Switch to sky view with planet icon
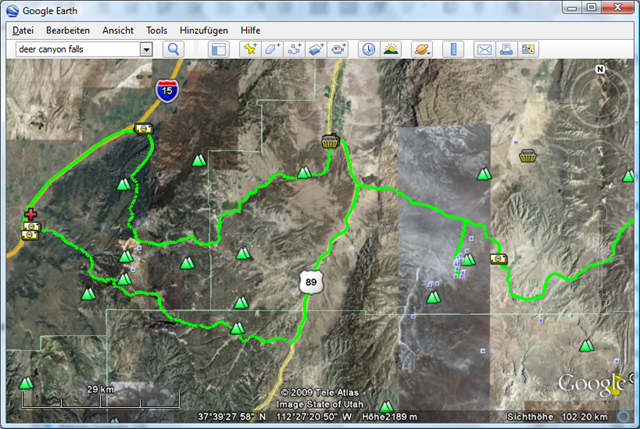 click(420, 49)
